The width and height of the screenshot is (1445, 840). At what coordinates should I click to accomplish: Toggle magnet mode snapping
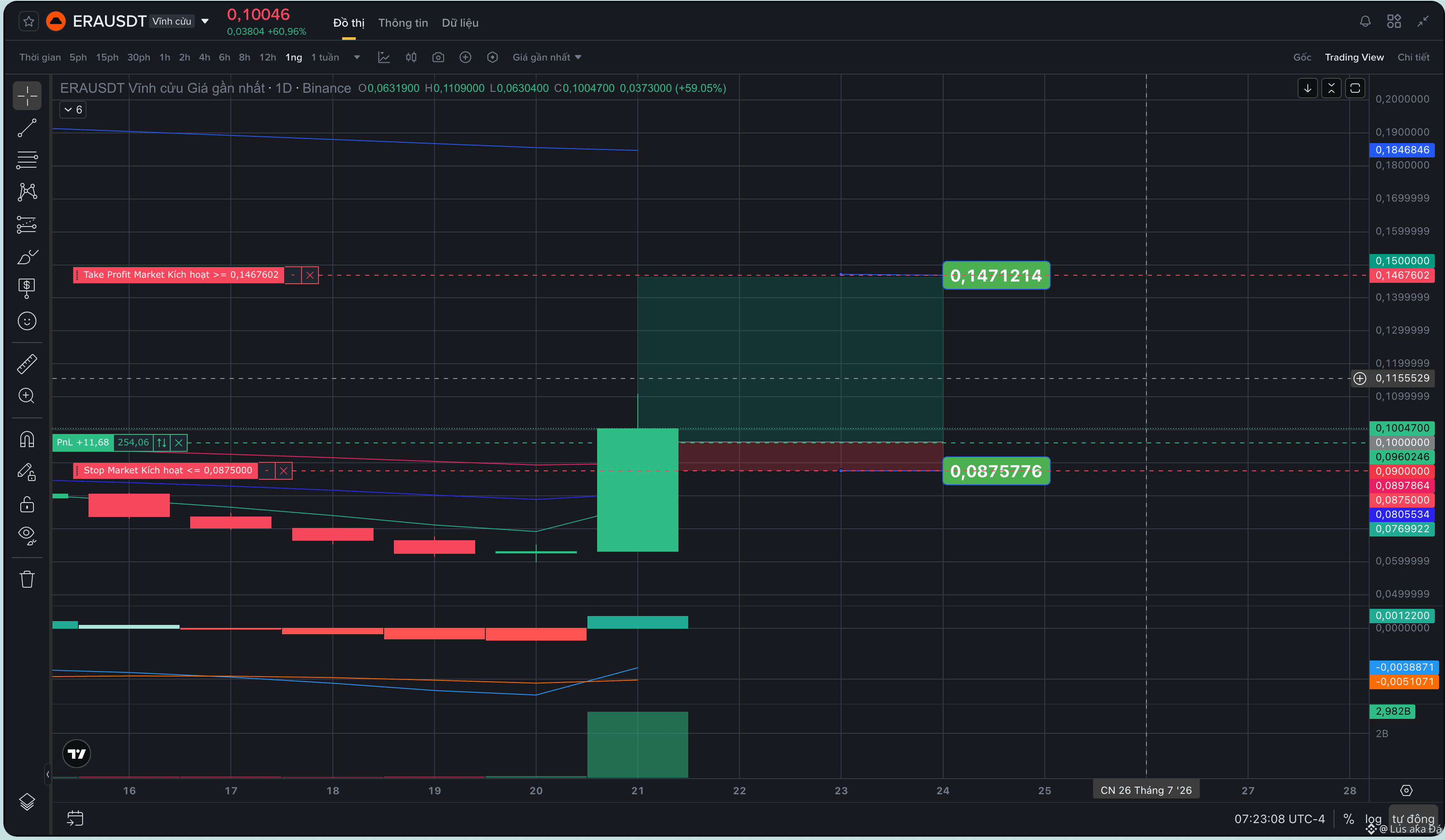click(x=27, y=439)
